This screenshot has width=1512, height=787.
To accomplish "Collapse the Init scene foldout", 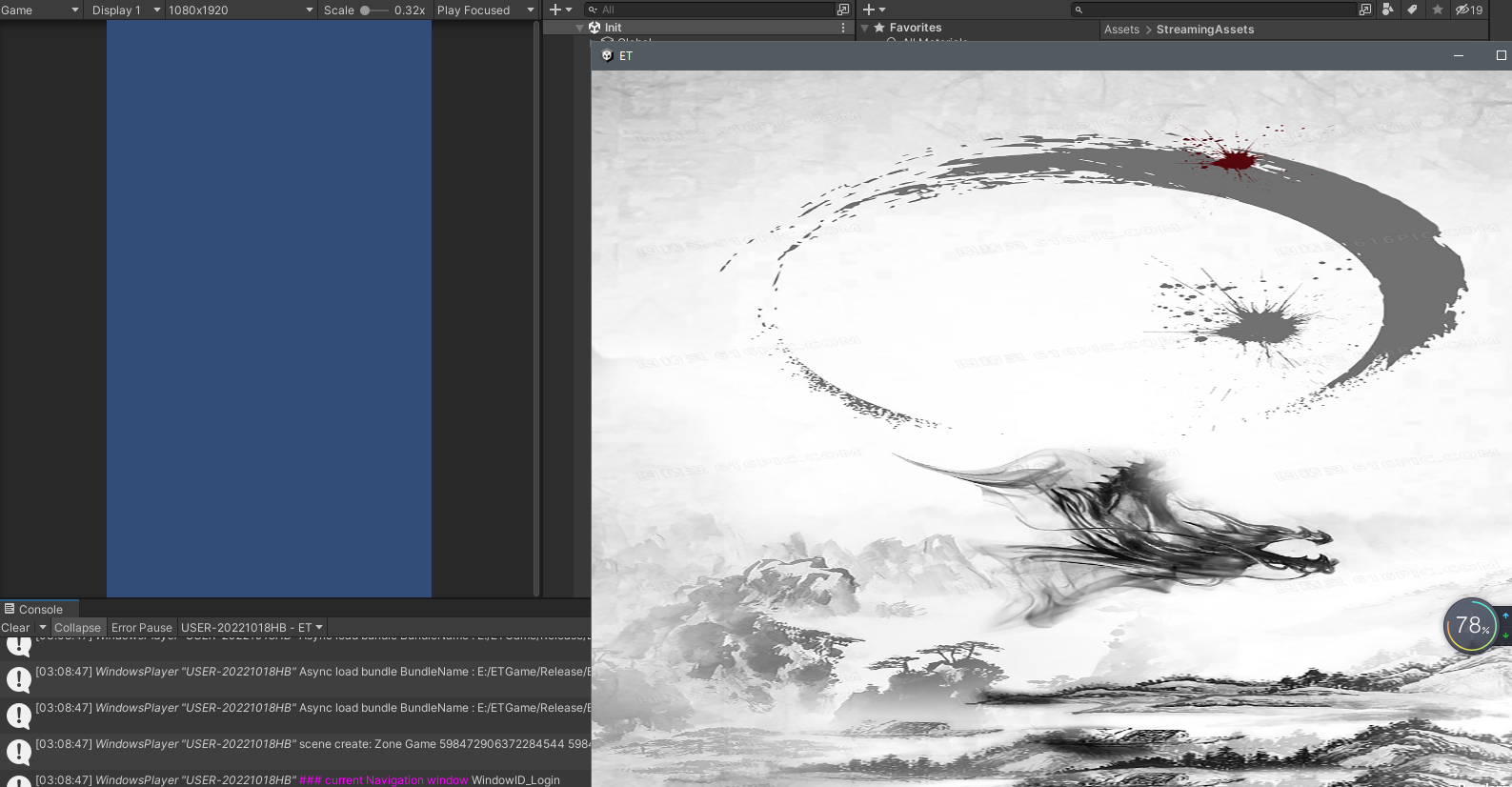I will point(579,28).
